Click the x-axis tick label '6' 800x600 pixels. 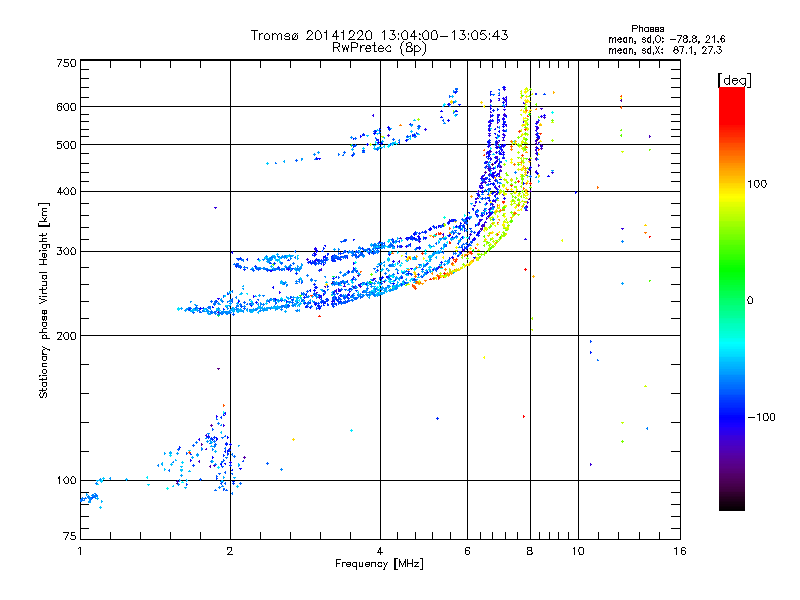click(x=467, y=551)
